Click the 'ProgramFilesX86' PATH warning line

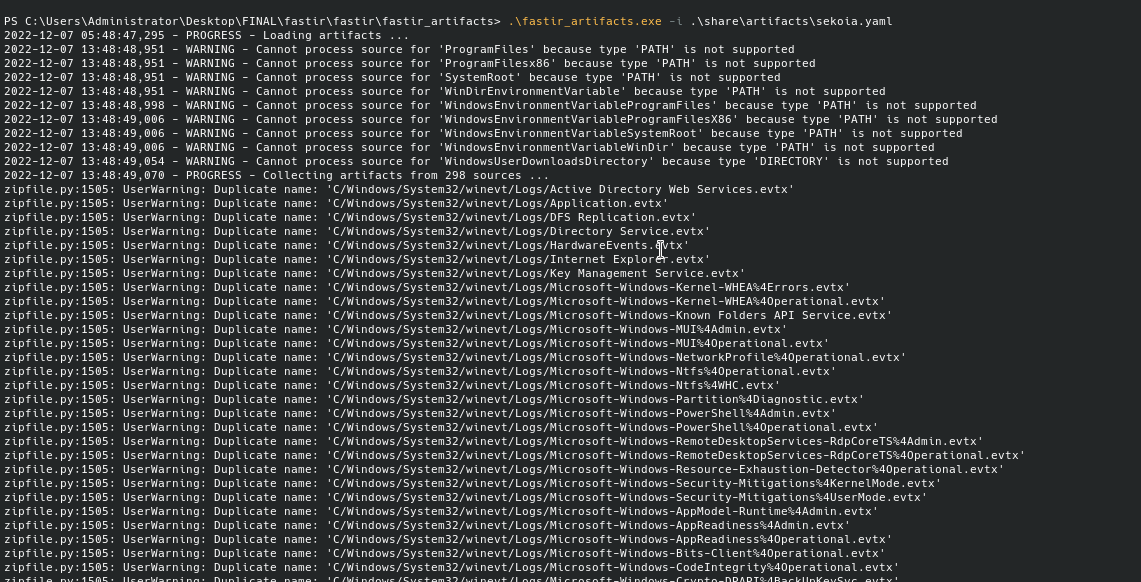pyautogui.click(x=409, y=63)
